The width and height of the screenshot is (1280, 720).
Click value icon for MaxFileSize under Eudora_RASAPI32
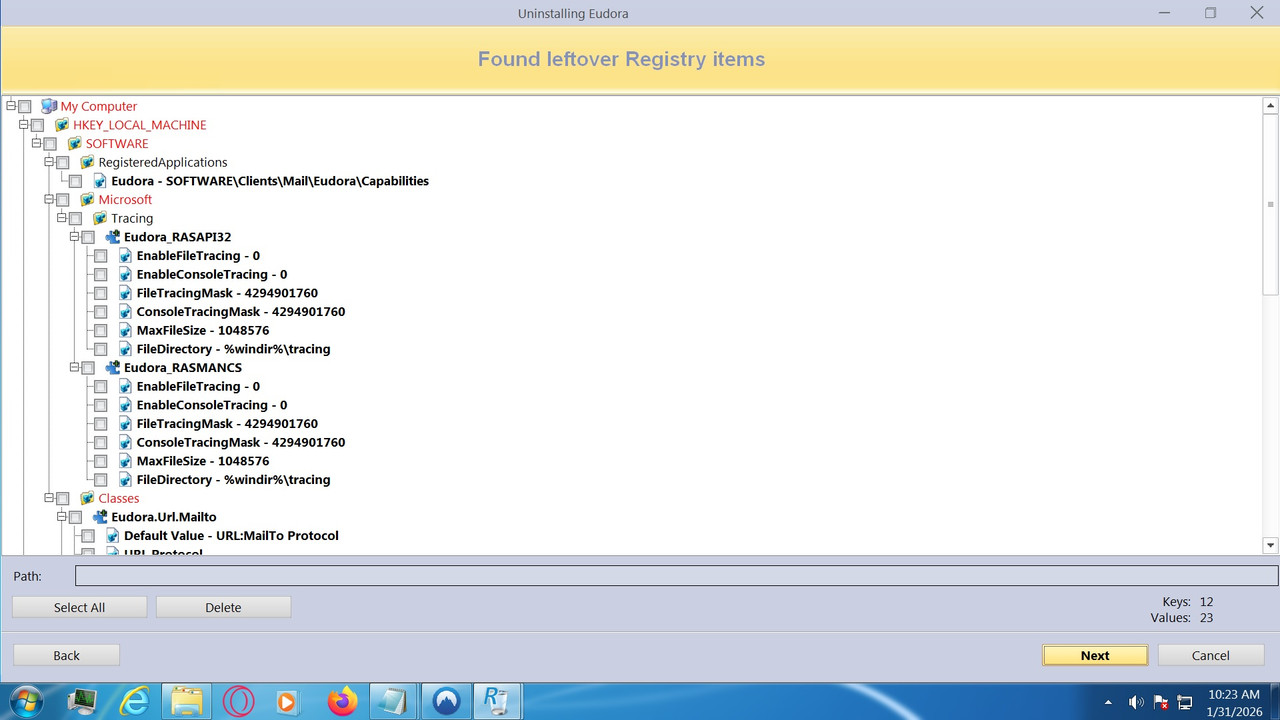125,330
